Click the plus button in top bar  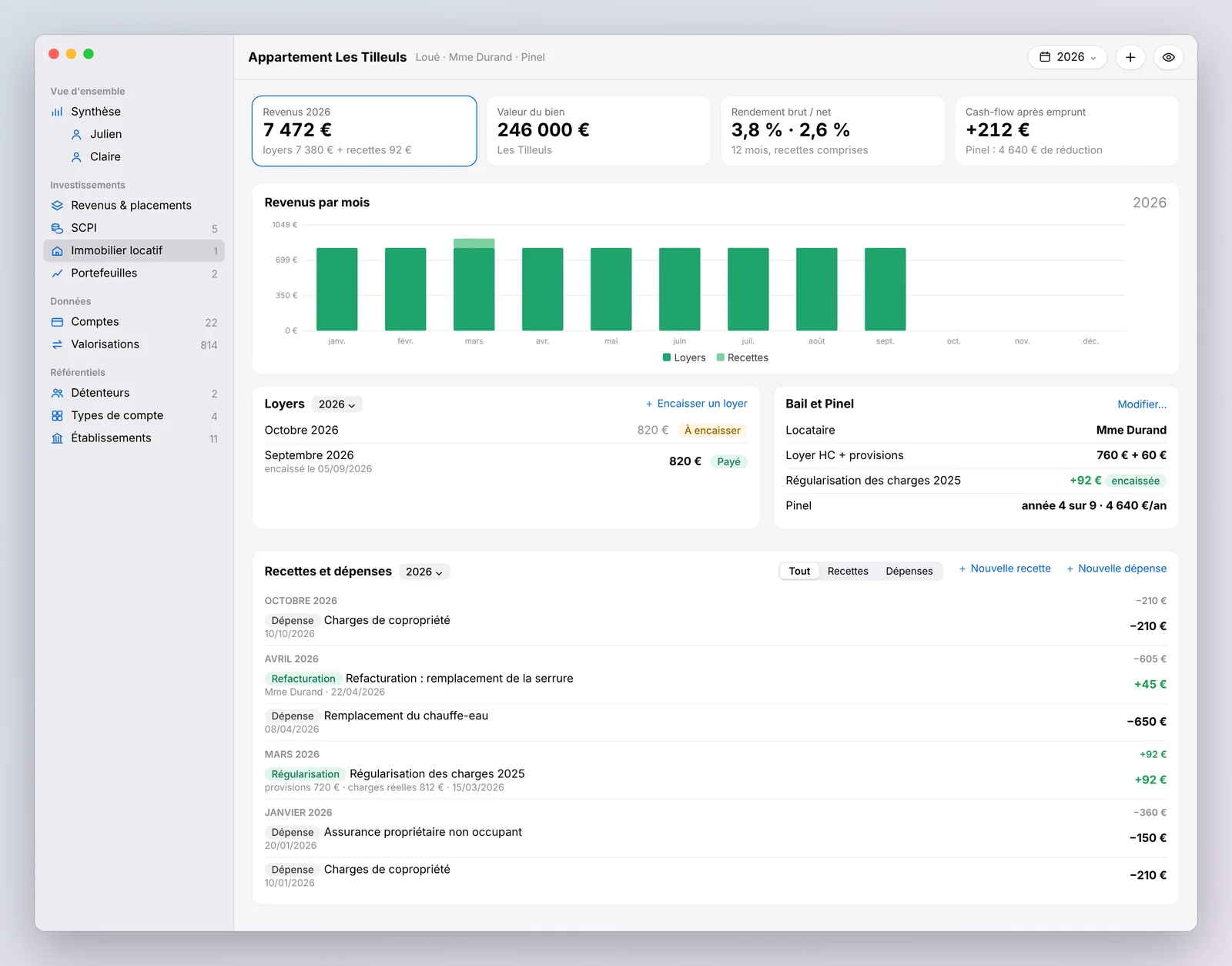coord(1130,57)
